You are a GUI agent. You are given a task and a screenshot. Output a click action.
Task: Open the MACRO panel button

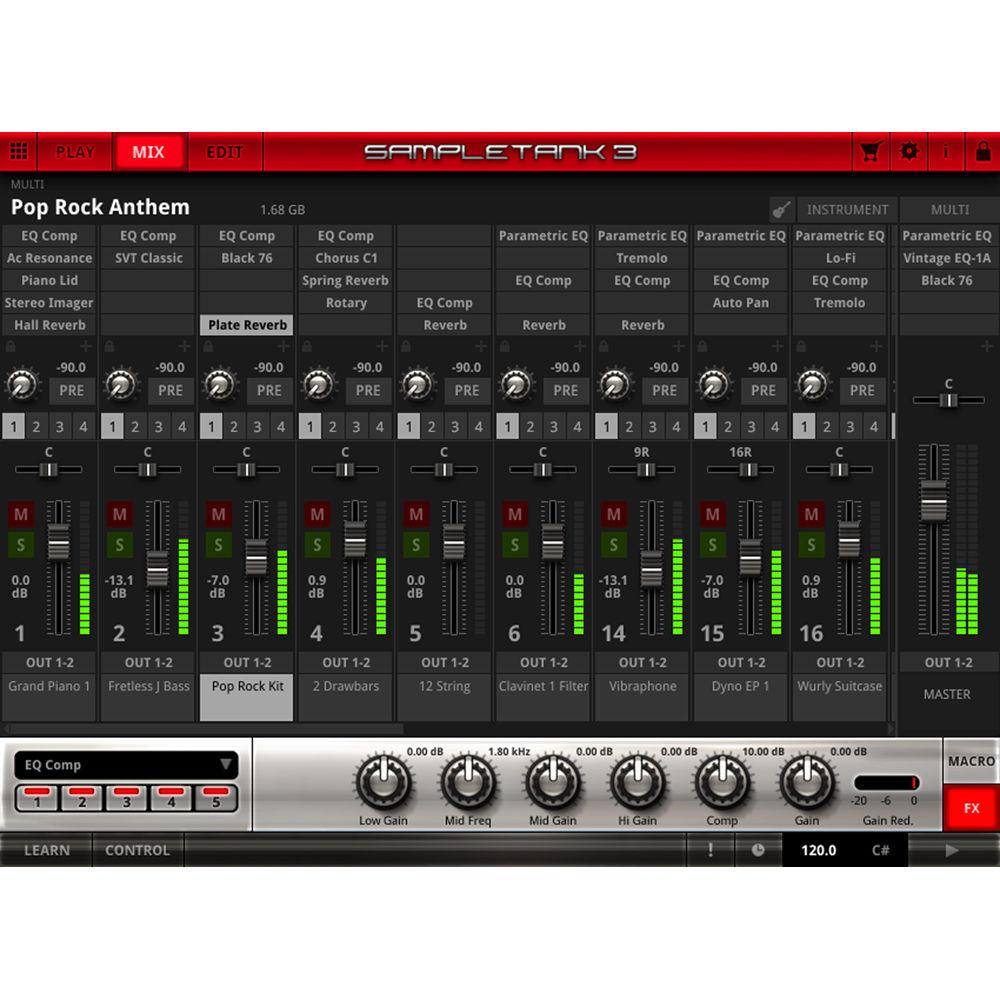click(969, 761)
